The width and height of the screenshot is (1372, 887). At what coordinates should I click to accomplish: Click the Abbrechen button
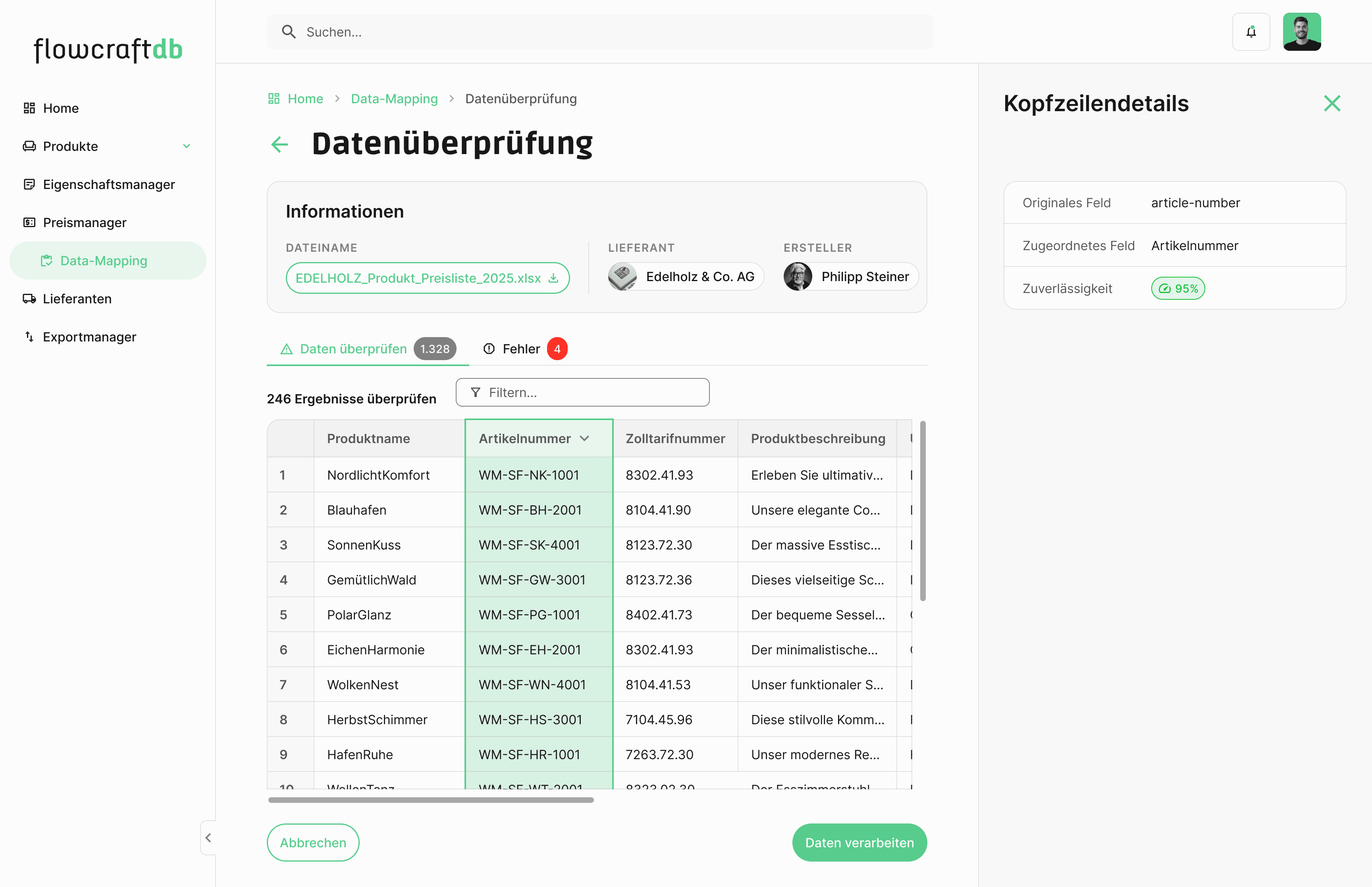(x=312, y=843)
